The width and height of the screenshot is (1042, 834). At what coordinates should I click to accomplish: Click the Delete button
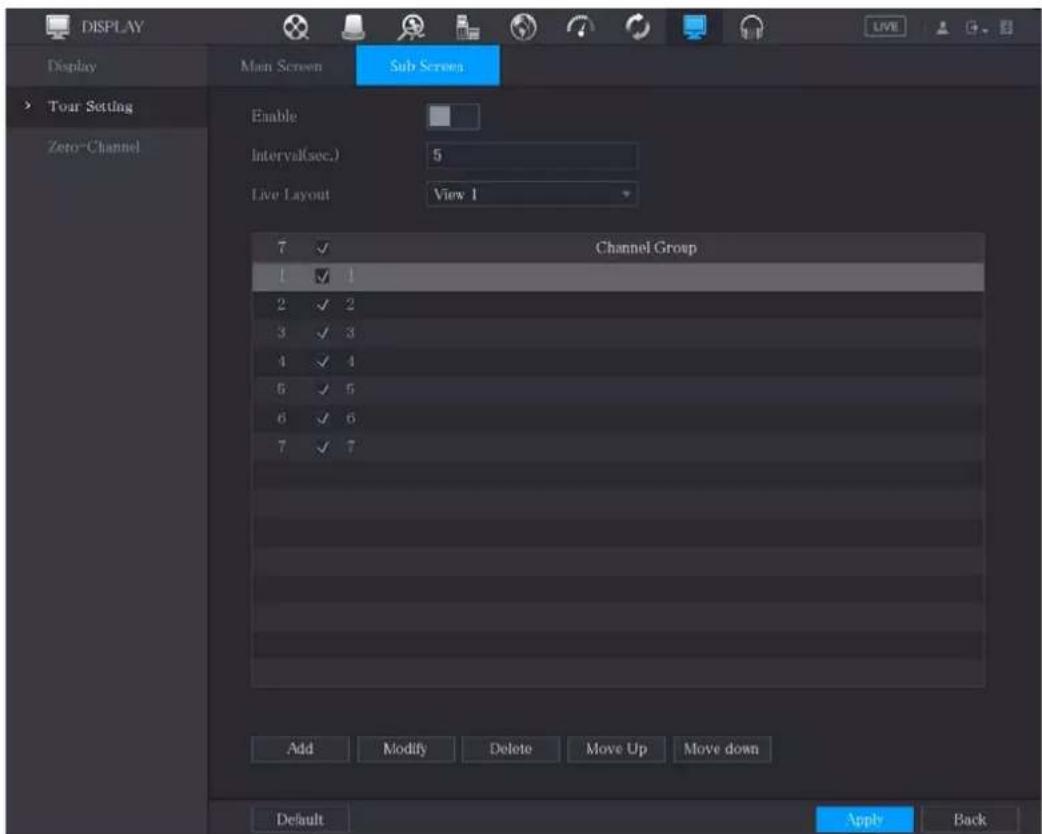point(510,749)
